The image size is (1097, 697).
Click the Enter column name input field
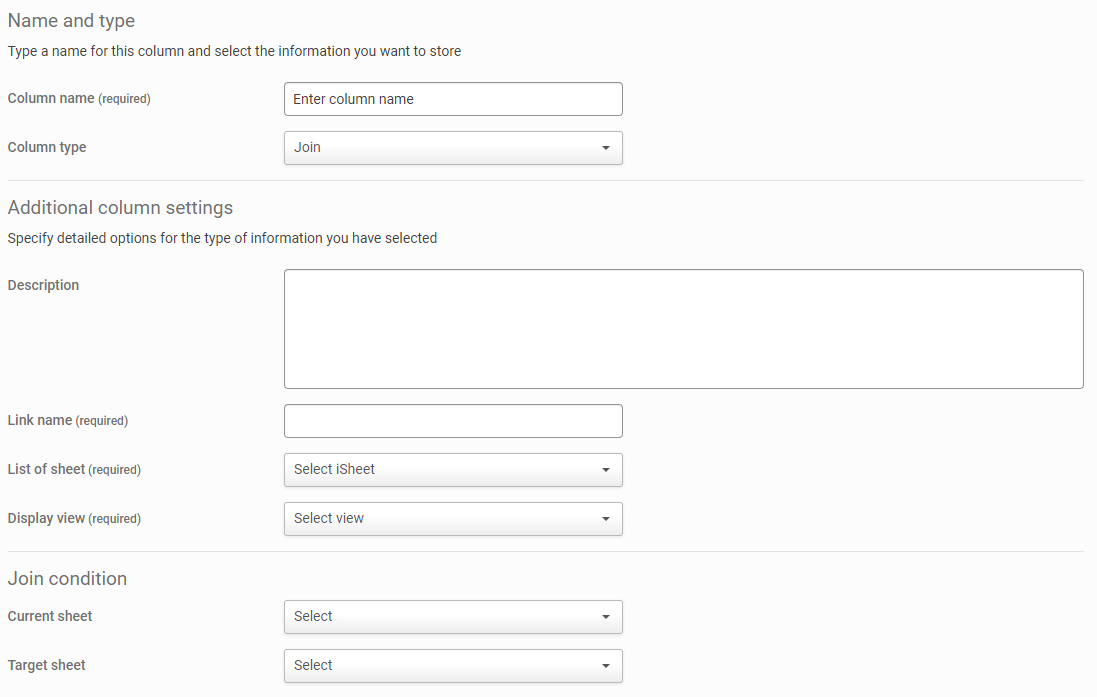point(453,99)
